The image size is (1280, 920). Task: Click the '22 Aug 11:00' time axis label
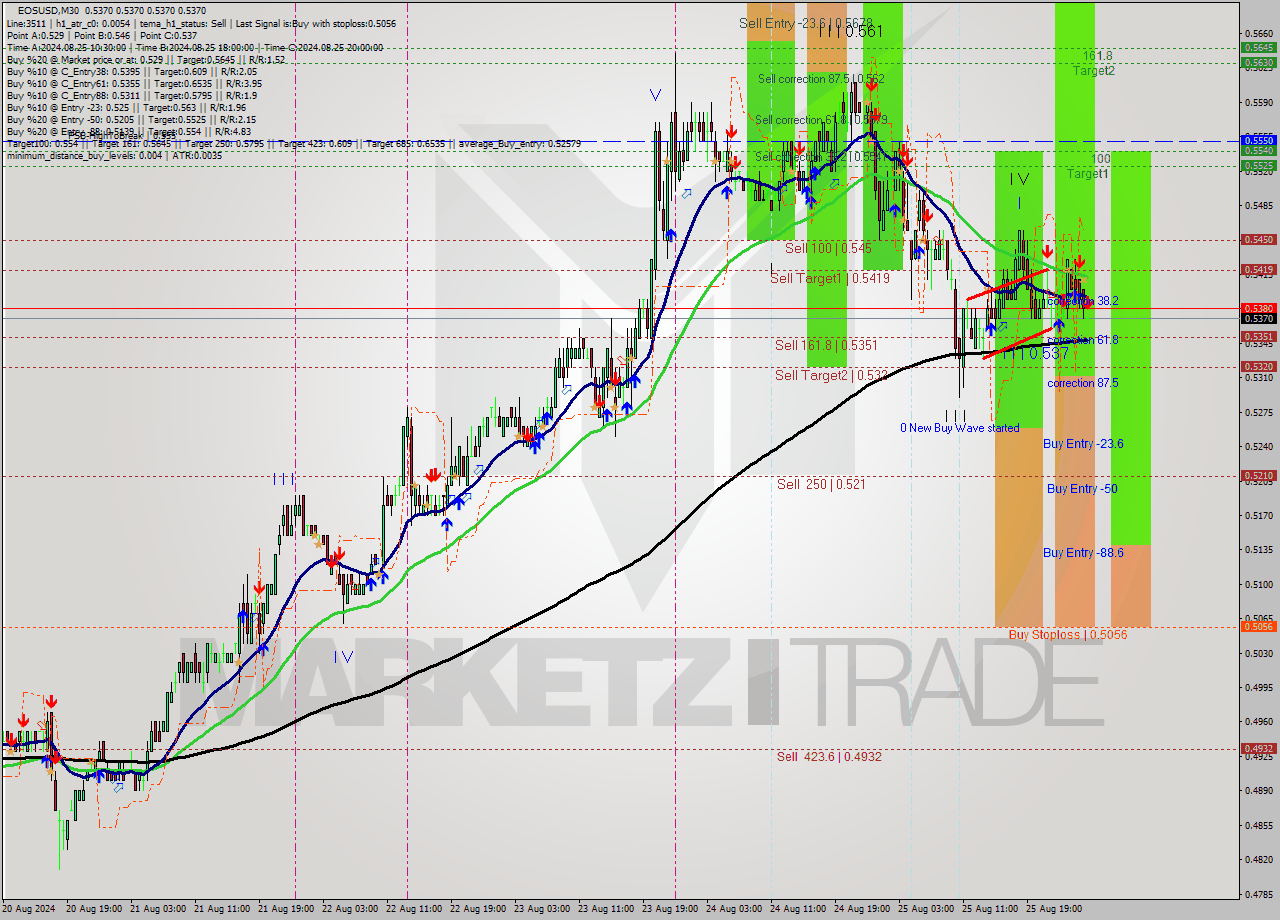click(x=412, y=909)
